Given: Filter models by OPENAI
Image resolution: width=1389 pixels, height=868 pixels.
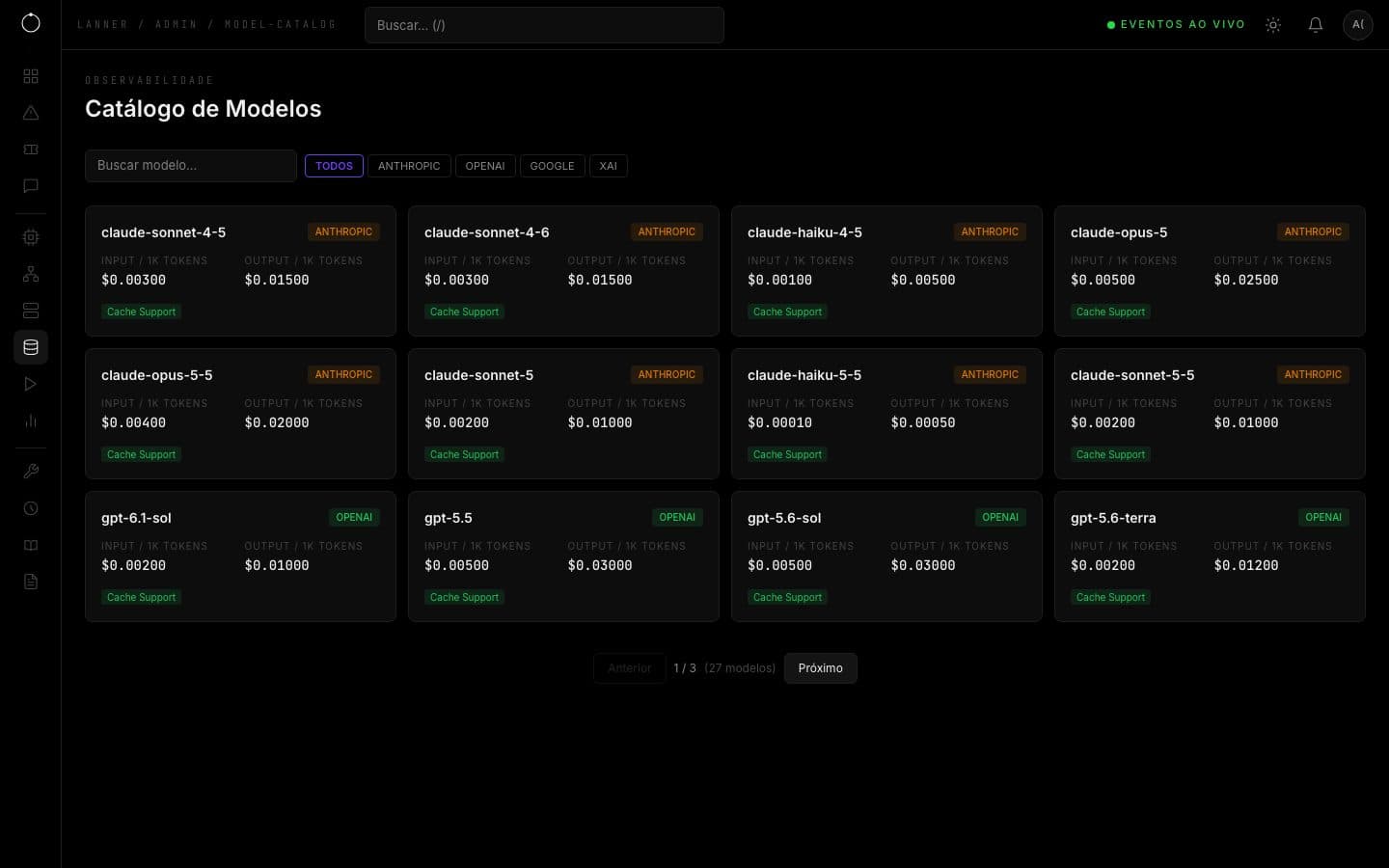Looking at the screenshot, I should tap(485, 166).
